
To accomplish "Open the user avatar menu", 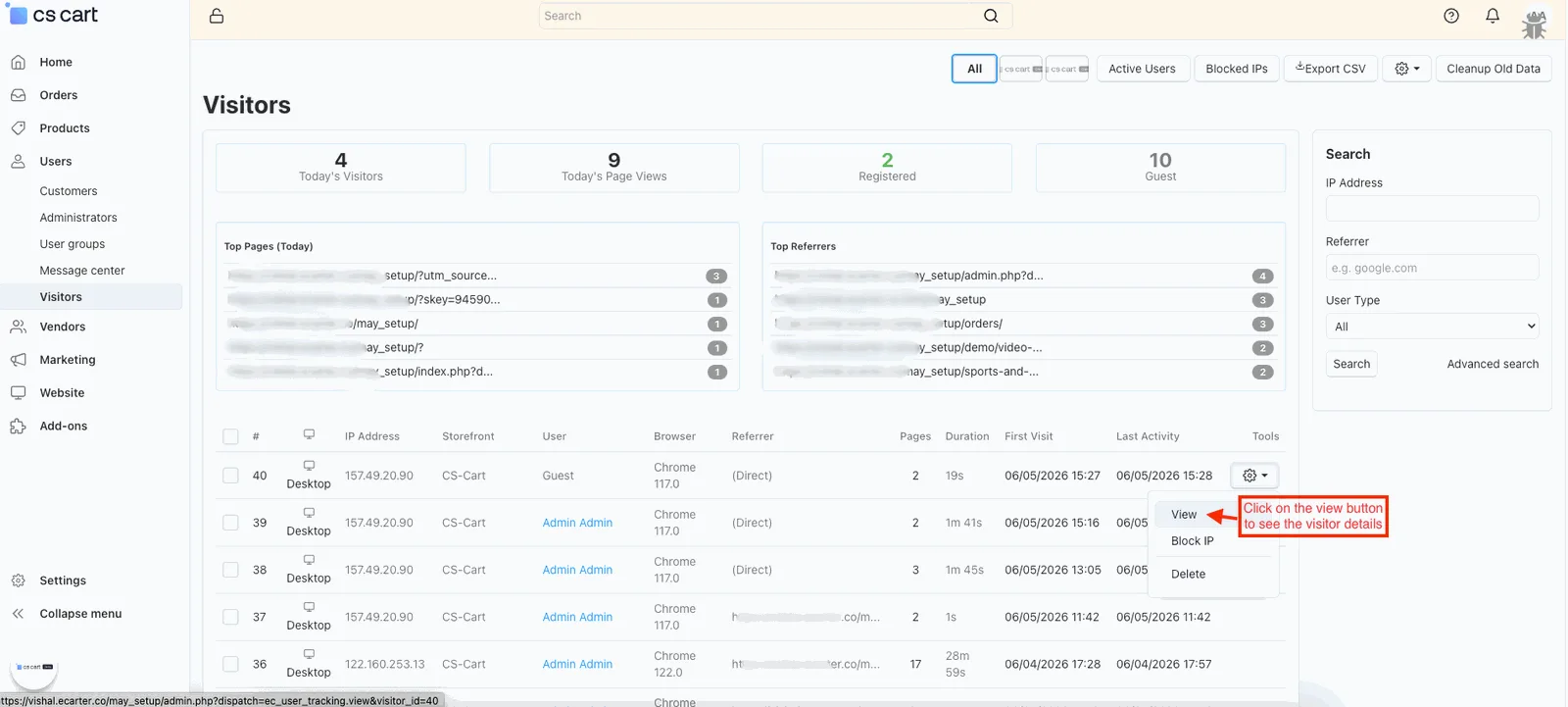I will pos(1534,25).
